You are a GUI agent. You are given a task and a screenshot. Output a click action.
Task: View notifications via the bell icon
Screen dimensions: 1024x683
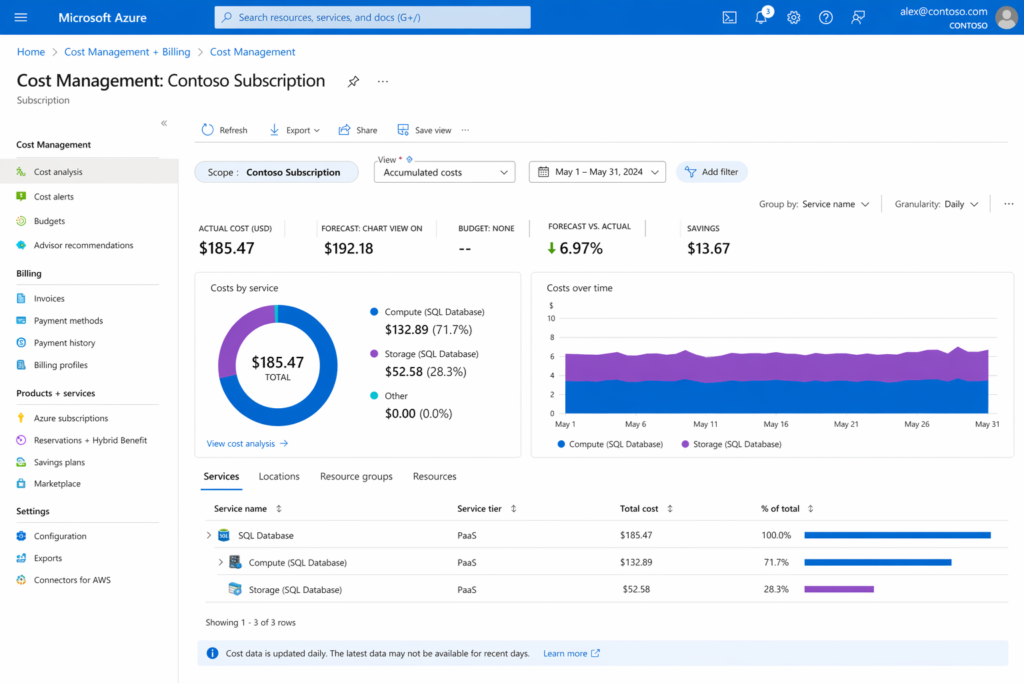pyautogui.click(x=760, y=17)
